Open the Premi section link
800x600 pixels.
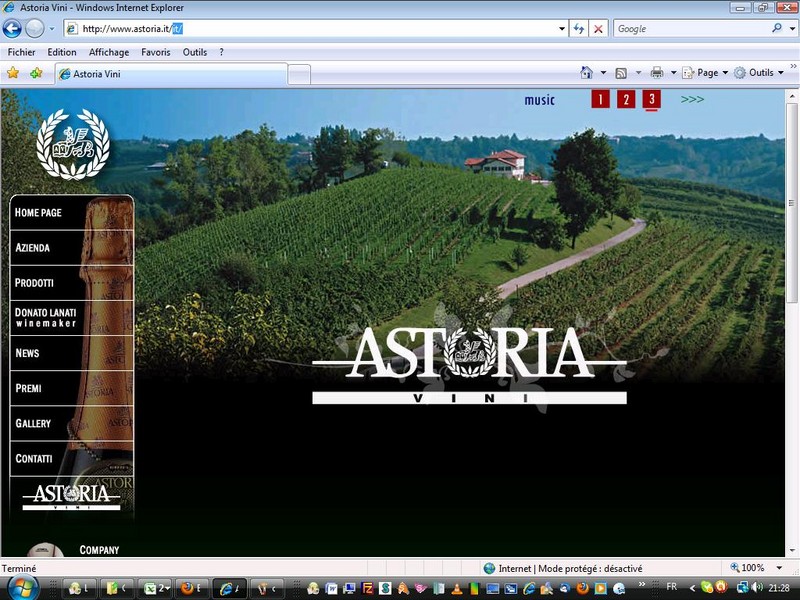pos(71,388)
